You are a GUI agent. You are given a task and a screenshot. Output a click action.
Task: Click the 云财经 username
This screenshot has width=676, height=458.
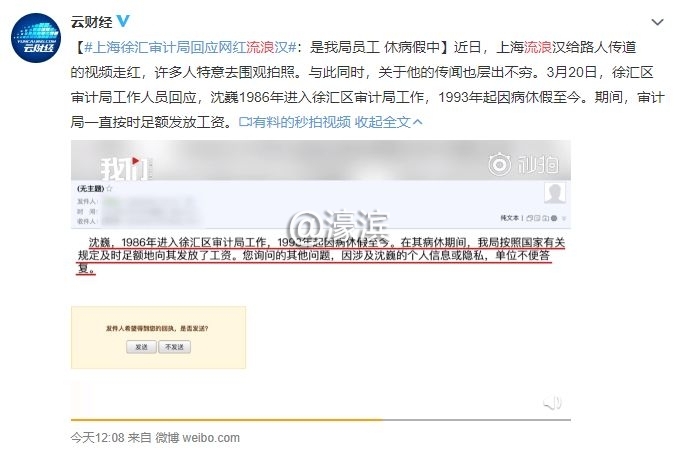click(91, 22)
